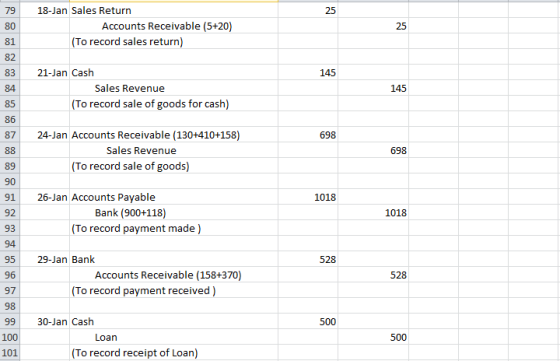Click the 18-Jan date cell
The width and height of the screenshot is (560, 361).
tap(45, 10)
